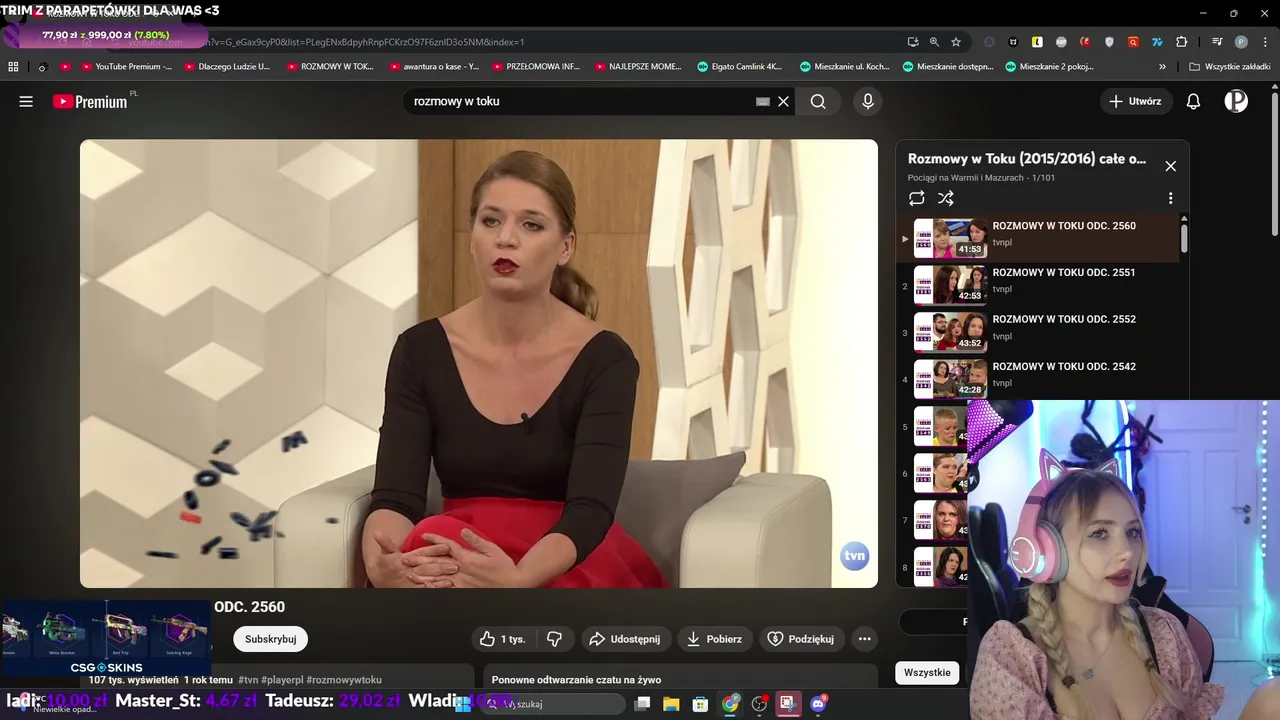
Task: Open the yellow L browser extension
Action: click(1037, 42)
